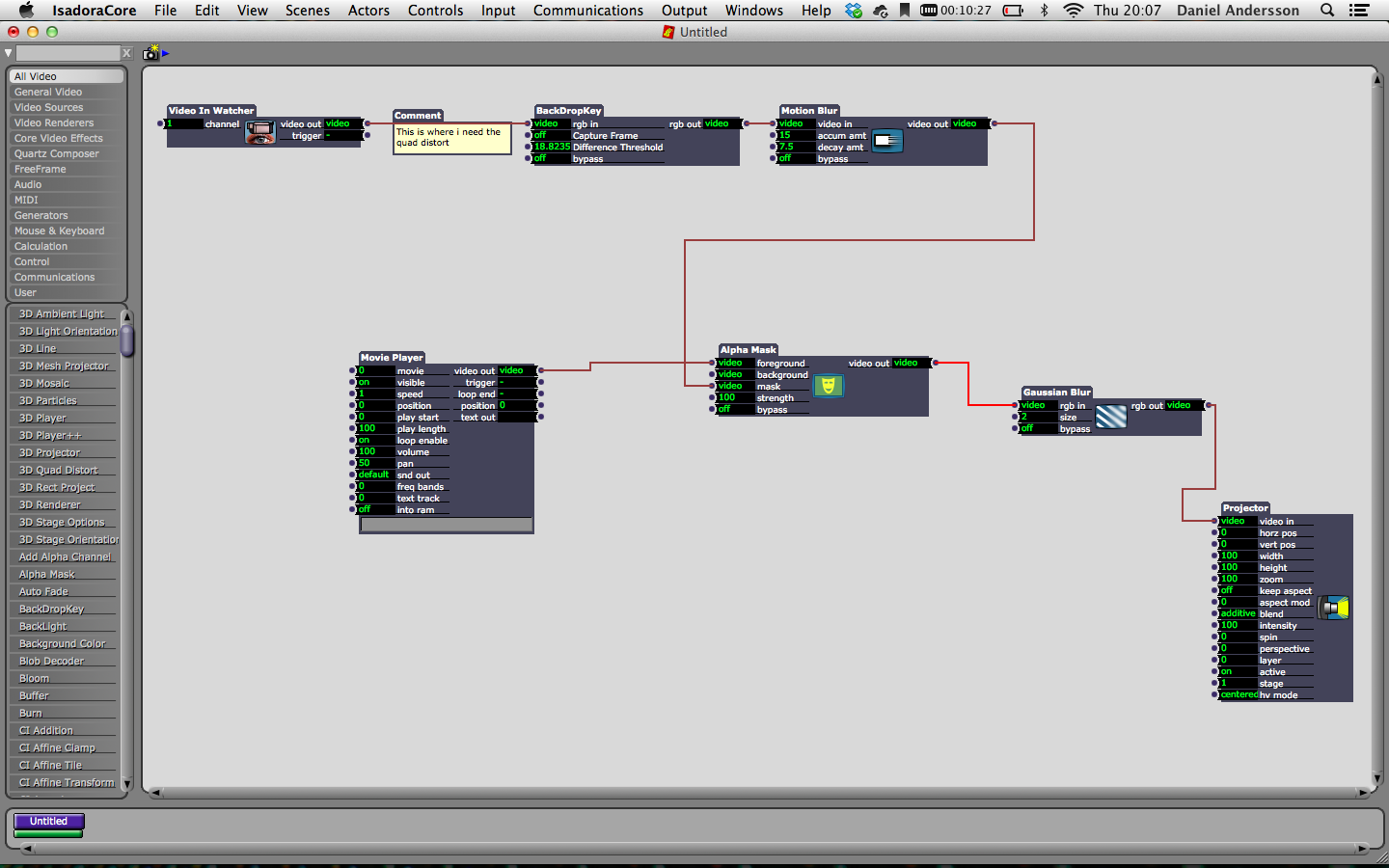Viewport: 1389px width, 868px height.
Task: Click the battery status icon
Action: click(1013, 11)
